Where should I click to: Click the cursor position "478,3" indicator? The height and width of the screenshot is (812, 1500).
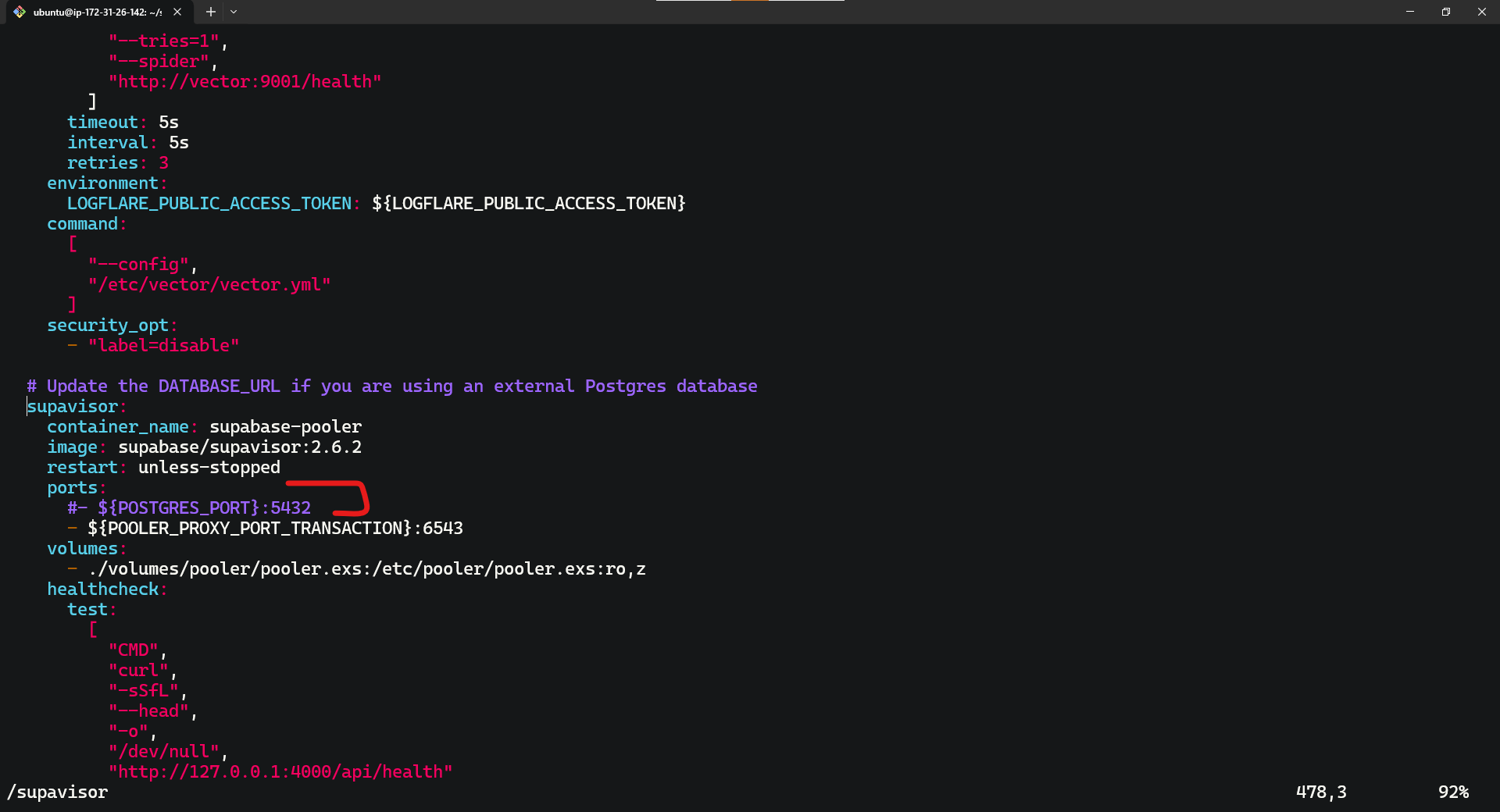(x=1321, y=792)
